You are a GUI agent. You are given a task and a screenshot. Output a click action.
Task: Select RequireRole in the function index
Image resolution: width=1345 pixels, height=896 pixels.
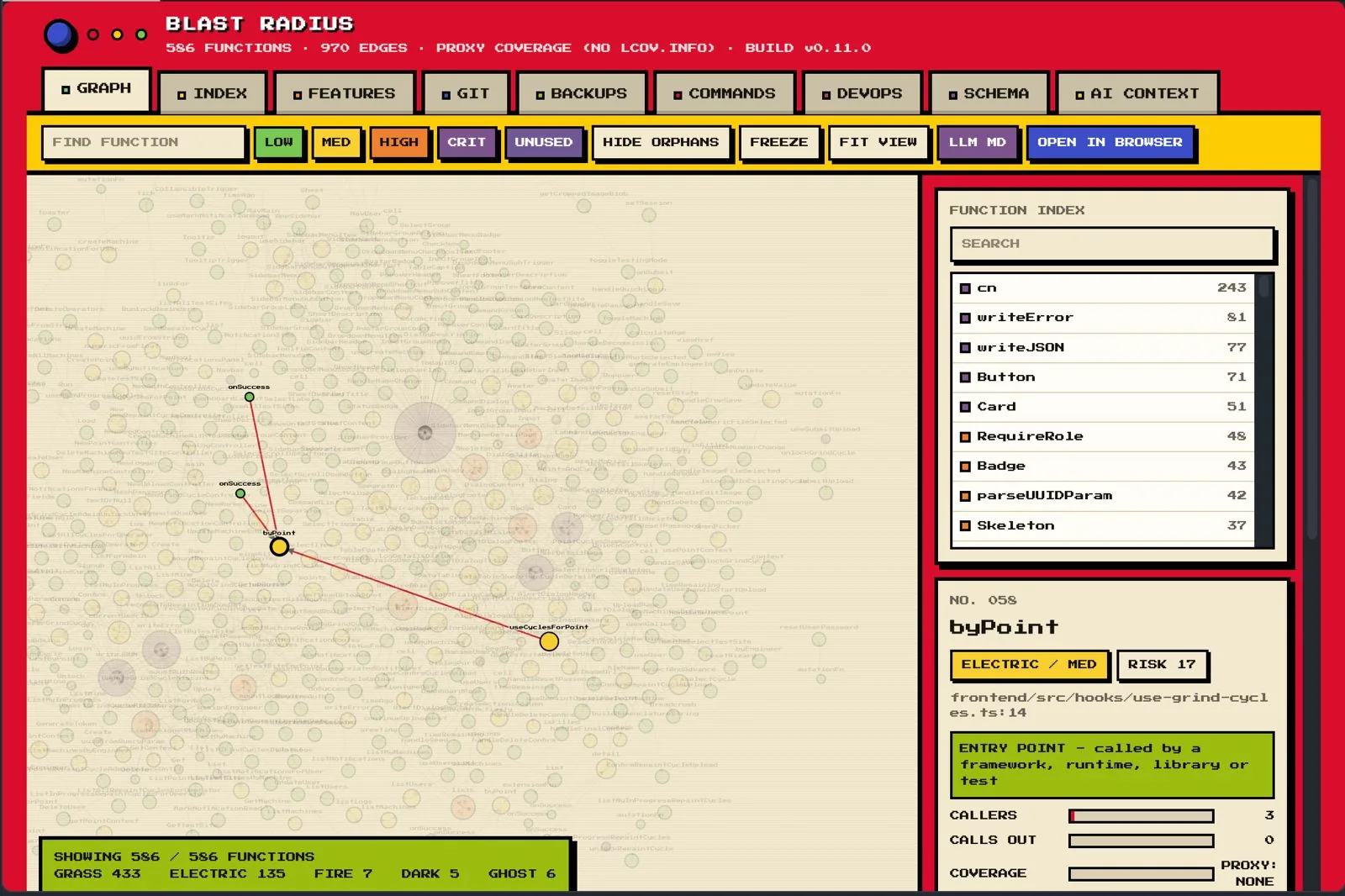1103,436
